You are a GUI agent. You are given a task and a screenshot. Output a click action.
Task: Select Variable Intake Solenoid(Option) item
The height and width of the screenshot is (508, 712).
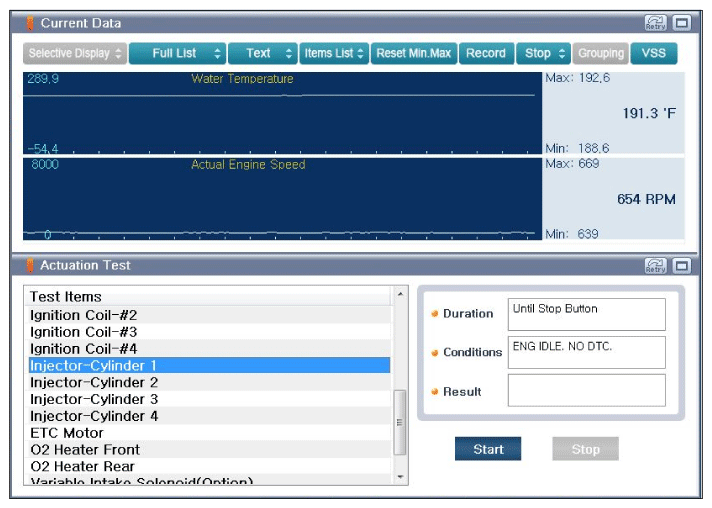point(209,480)
